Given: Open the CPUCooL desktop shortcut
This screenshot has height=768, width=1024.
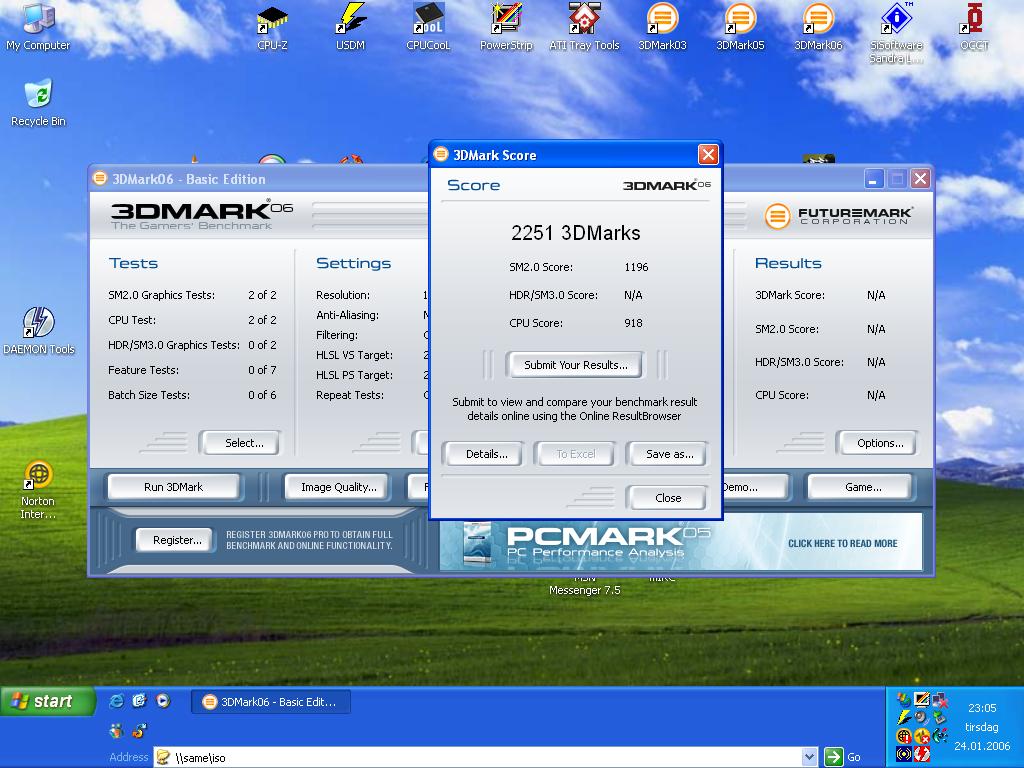Looking at the screenshot, I should click(x=428, y=20).
